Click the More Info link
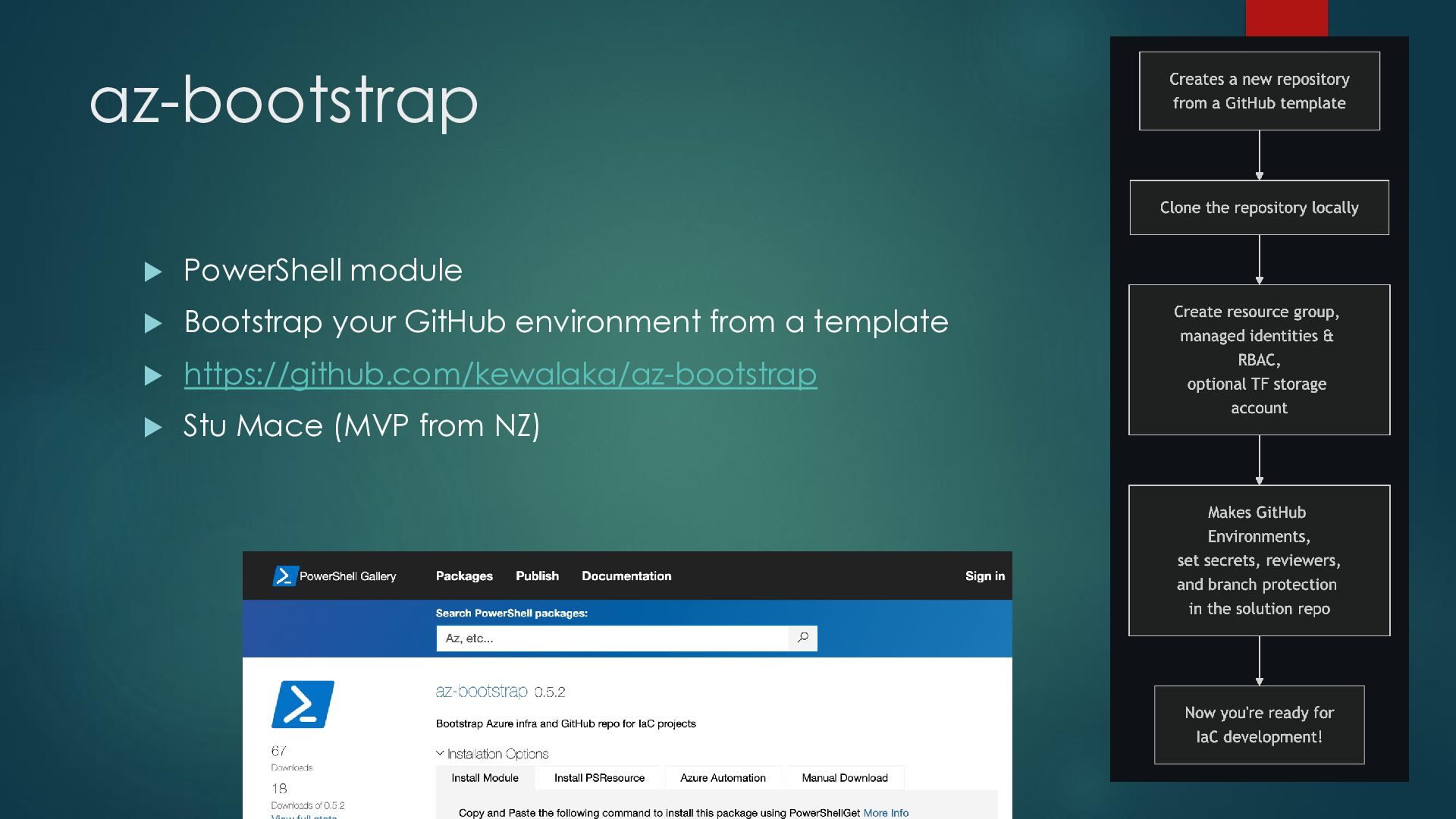 885,812
